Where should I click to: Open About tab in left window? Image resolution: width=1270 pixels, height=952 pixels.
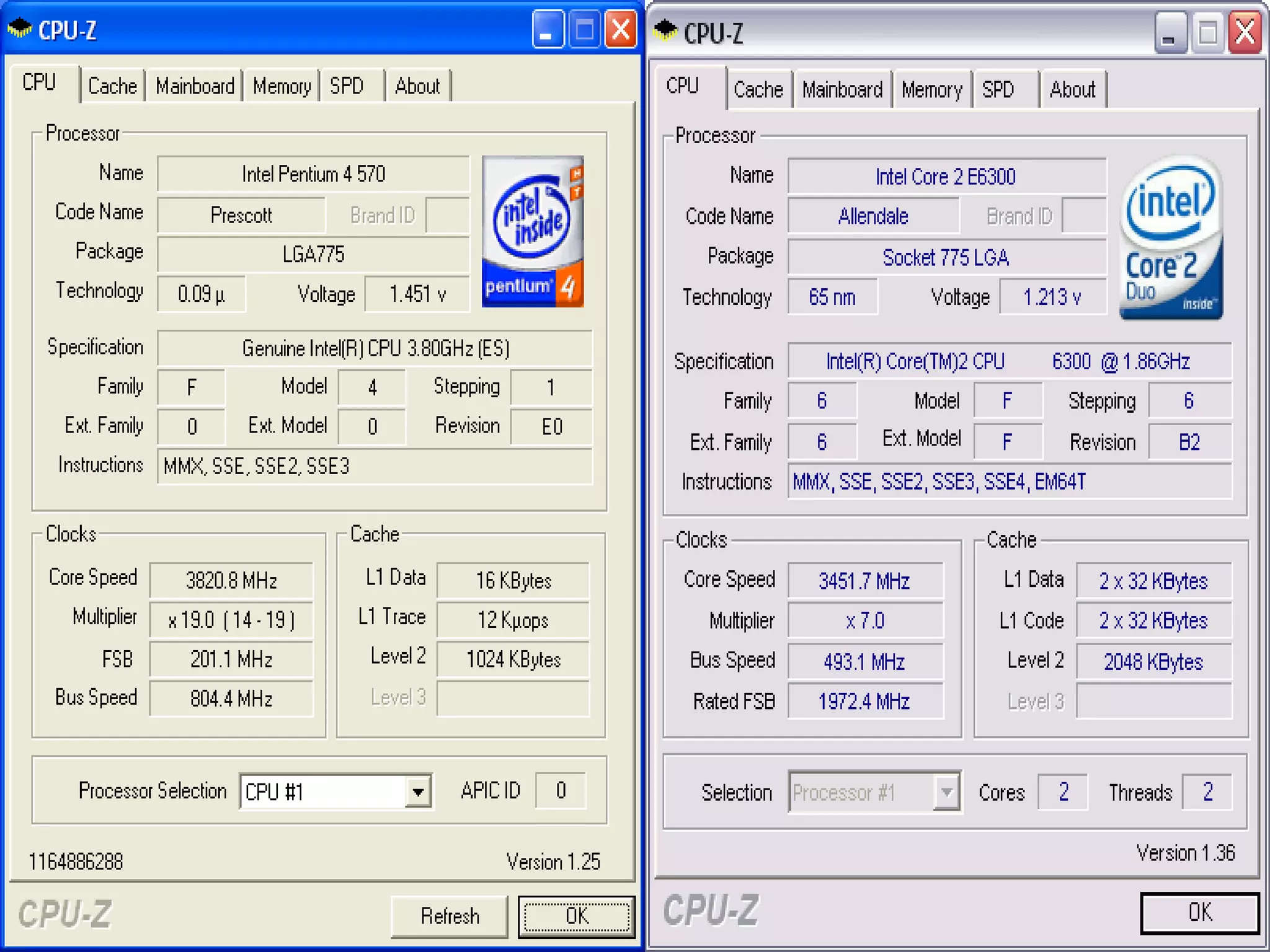[x=417, y=86]
